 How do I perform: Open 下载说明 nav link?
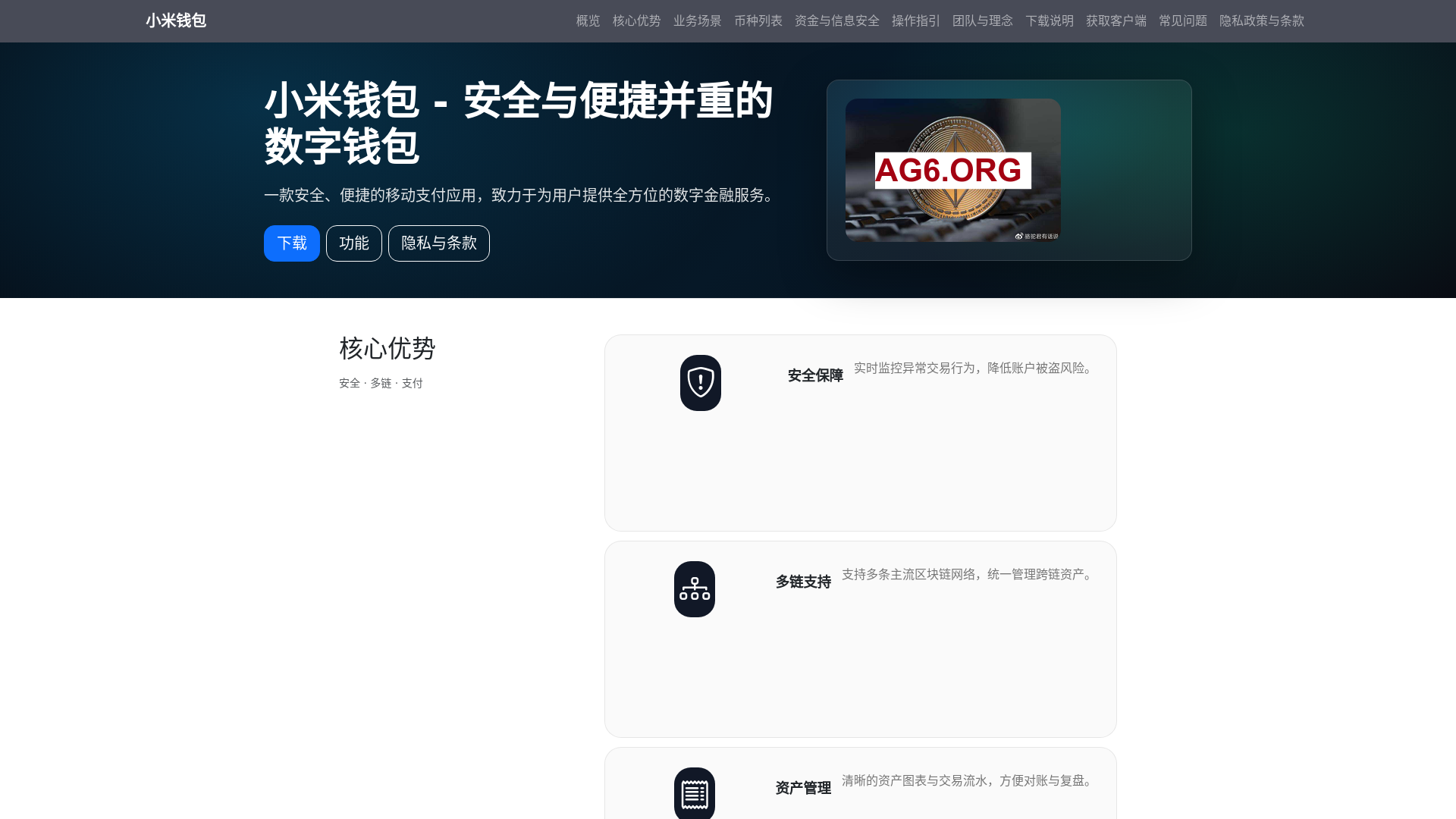click(1050, 20)
